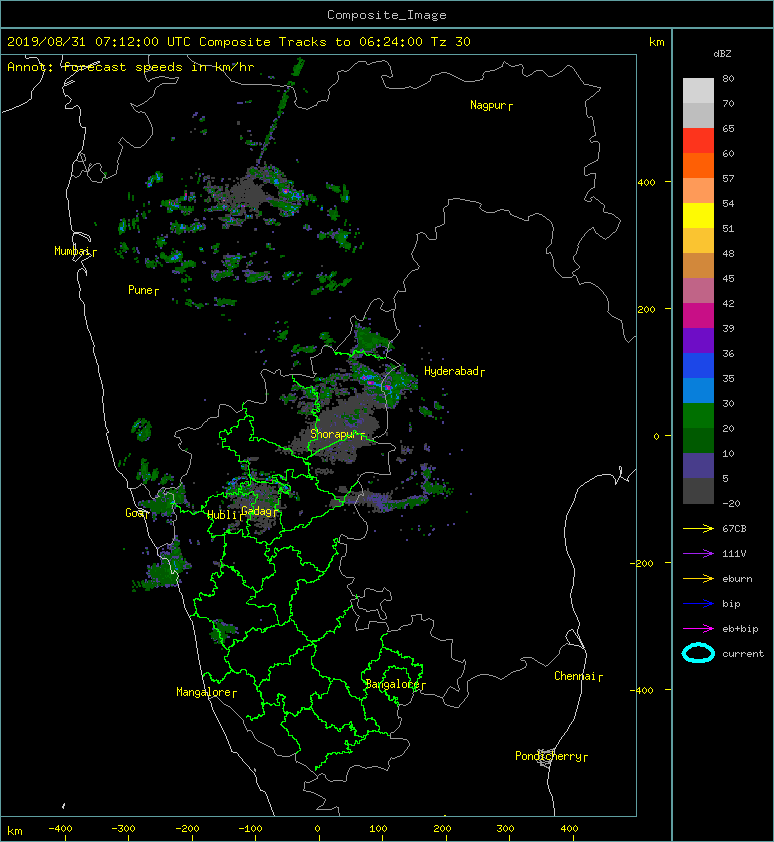This screenshot has height=842, width=774.
Task: Click the blue bip arrow legend icon
Action: coord(698,604)
